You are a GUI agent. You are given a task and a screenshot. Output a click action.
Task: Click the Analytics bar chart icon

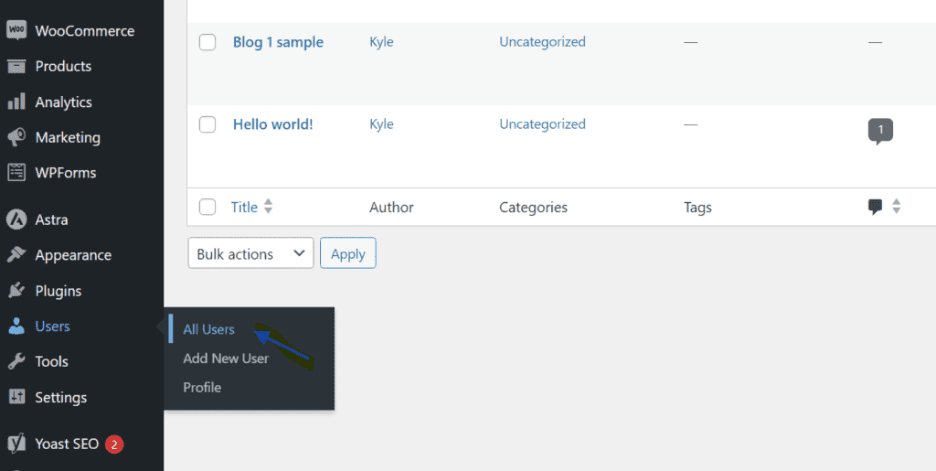[16, 102]
